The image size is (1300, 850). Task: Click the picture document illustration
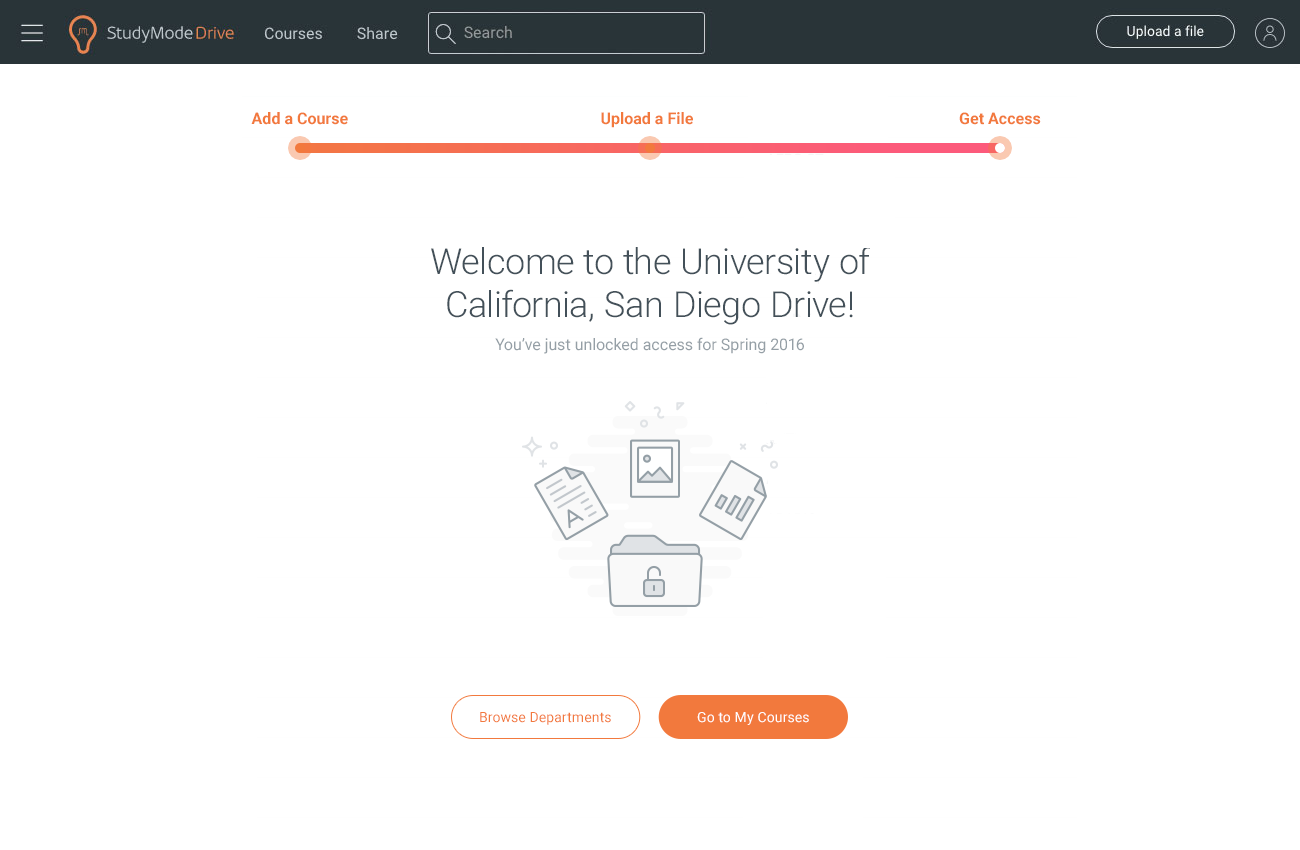coord(655,468)
